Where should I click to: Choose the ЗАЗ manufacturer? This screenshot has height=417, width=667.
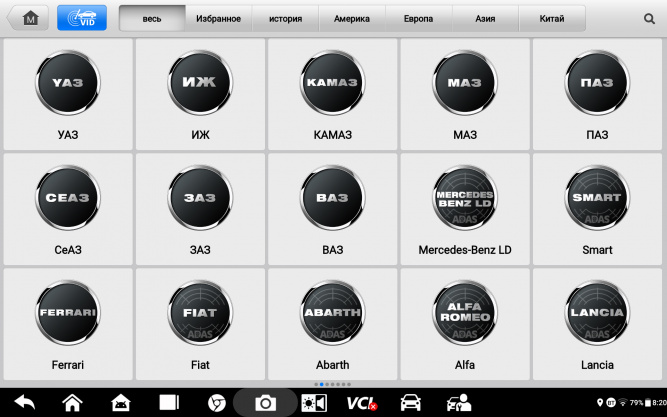[x=200, y=209]
